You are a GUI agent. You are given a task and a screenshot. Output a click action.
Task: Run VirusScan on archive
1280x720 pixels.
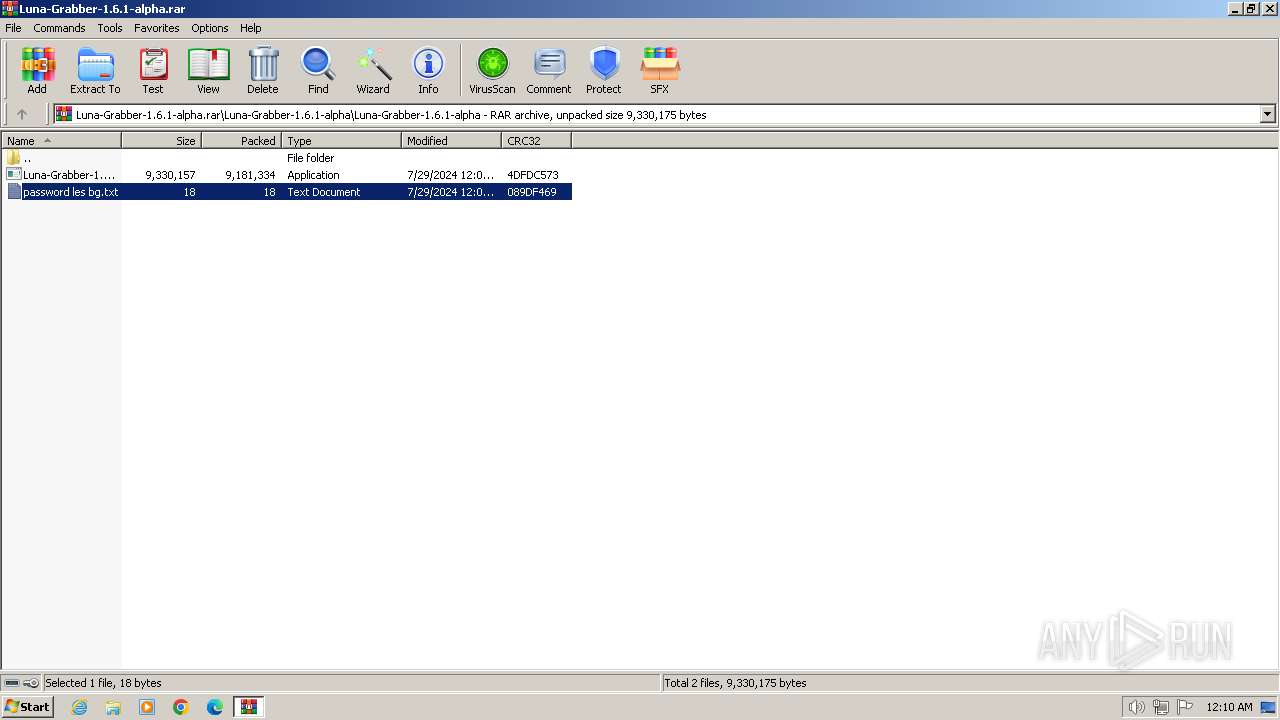[x=492, y=70]
